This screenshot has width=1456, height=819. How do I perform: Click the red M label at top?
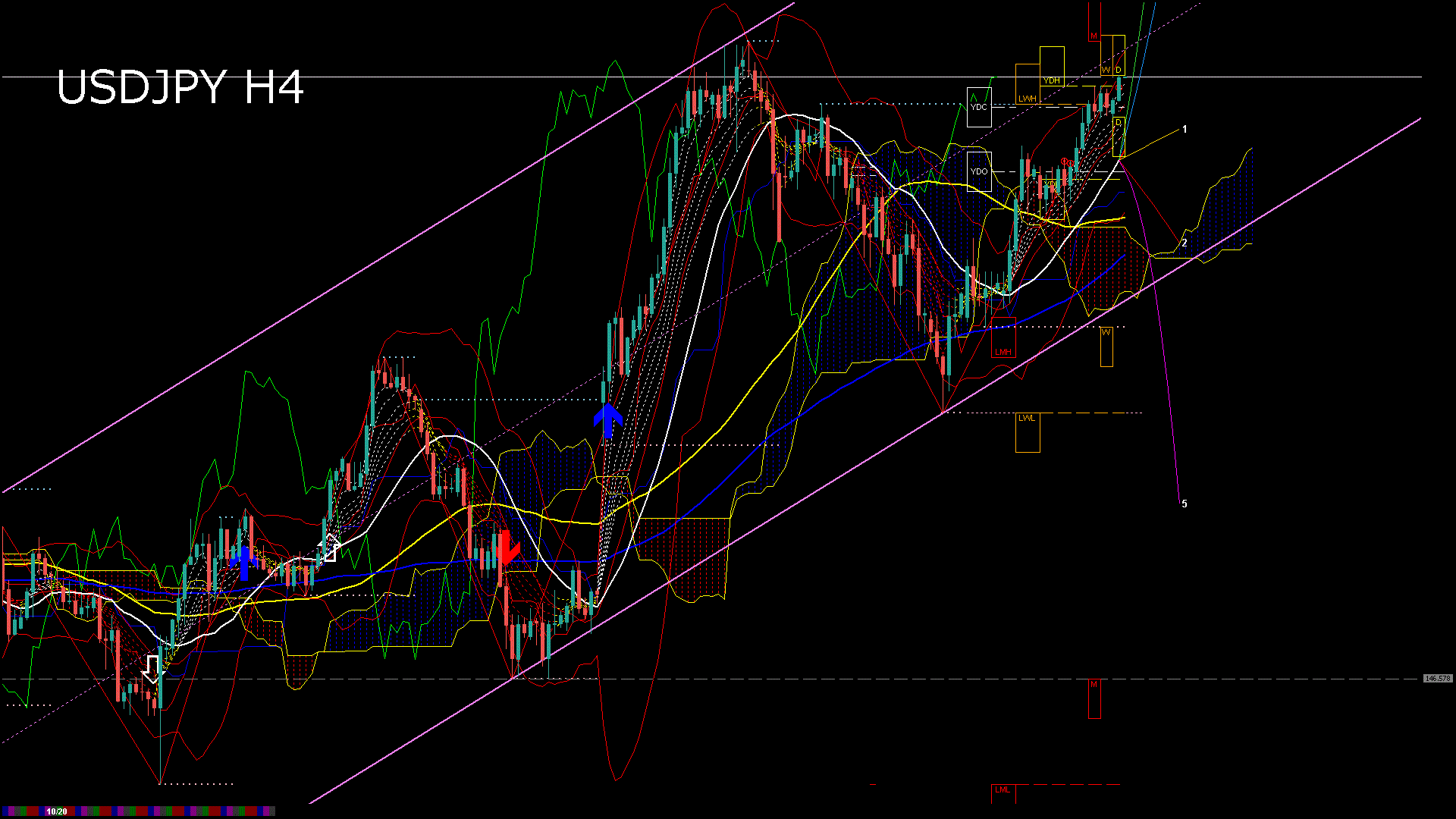pyautogui.click(x=1094, y=36)
